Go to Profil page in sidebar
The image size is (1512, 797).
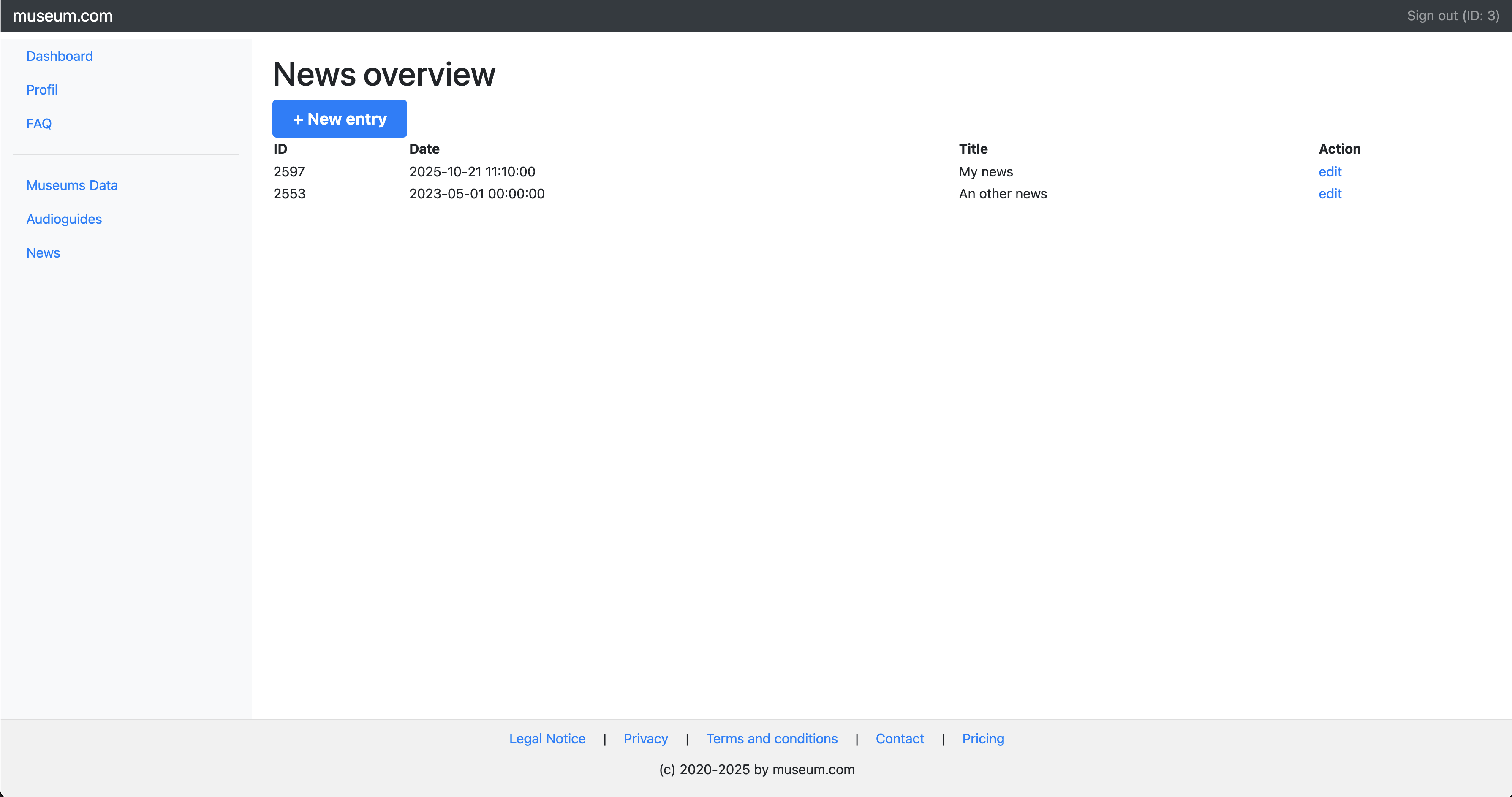coord(42,90)
